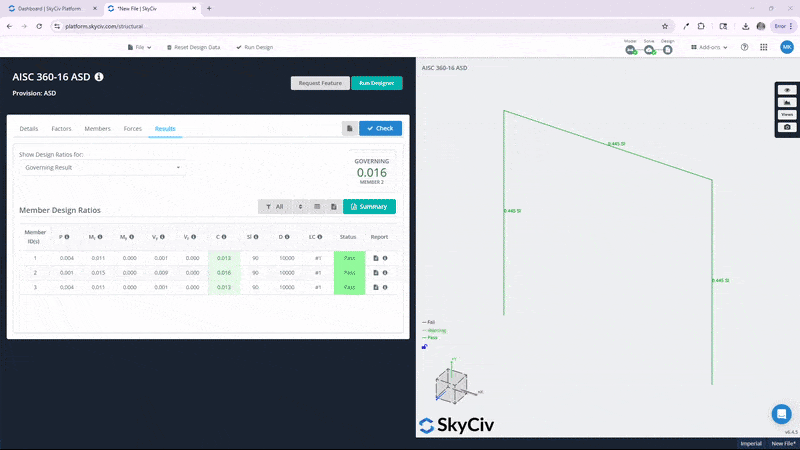Viewport: 800px width, 450px height.
Task: Open the Forces tab
Action: [x=132, y=129]
